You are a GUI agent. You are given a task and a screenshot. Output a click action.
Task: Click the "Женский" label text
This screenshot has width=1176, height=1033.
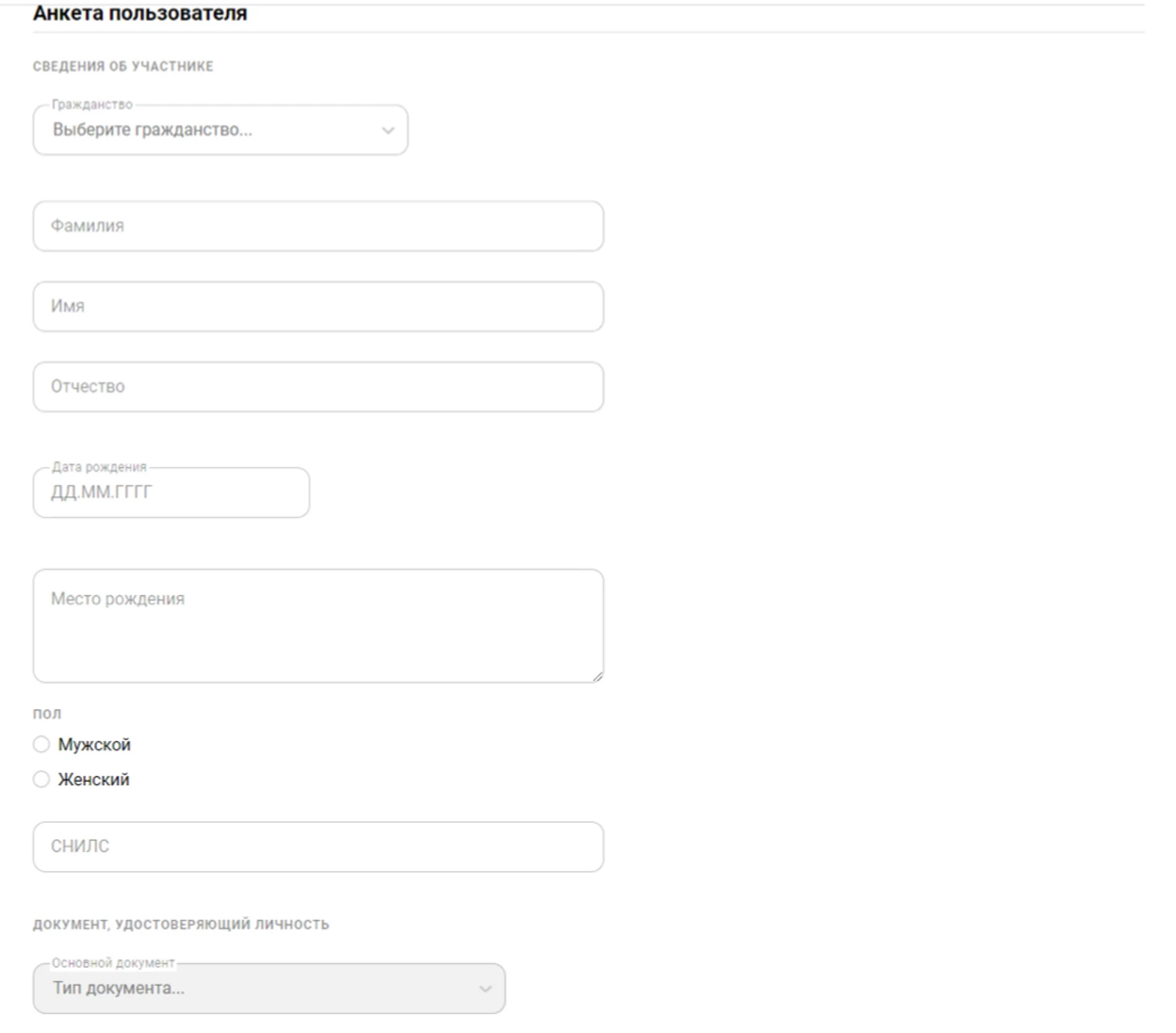coord(93,779)
